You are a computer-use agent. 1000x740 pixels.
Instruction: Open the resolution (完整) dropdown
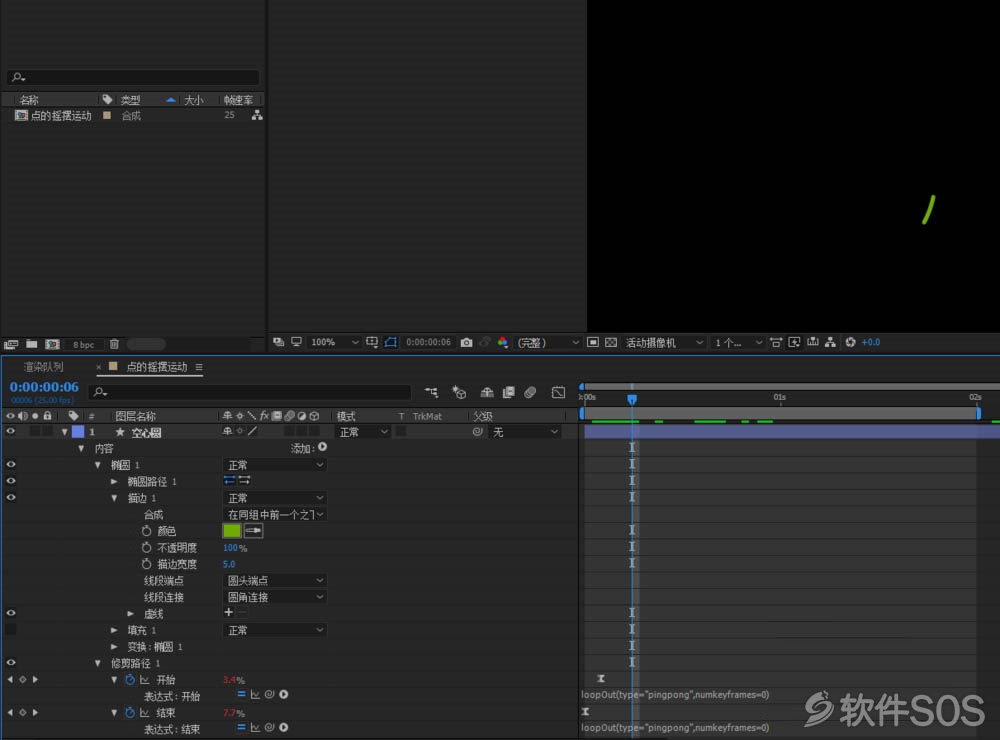tap(547, 343)
